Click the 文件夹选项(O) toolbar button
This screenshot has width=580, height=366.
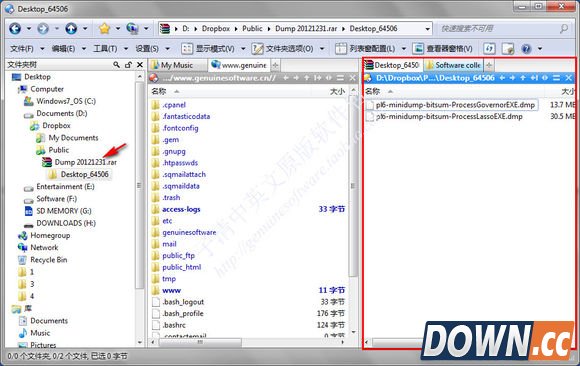283,48
